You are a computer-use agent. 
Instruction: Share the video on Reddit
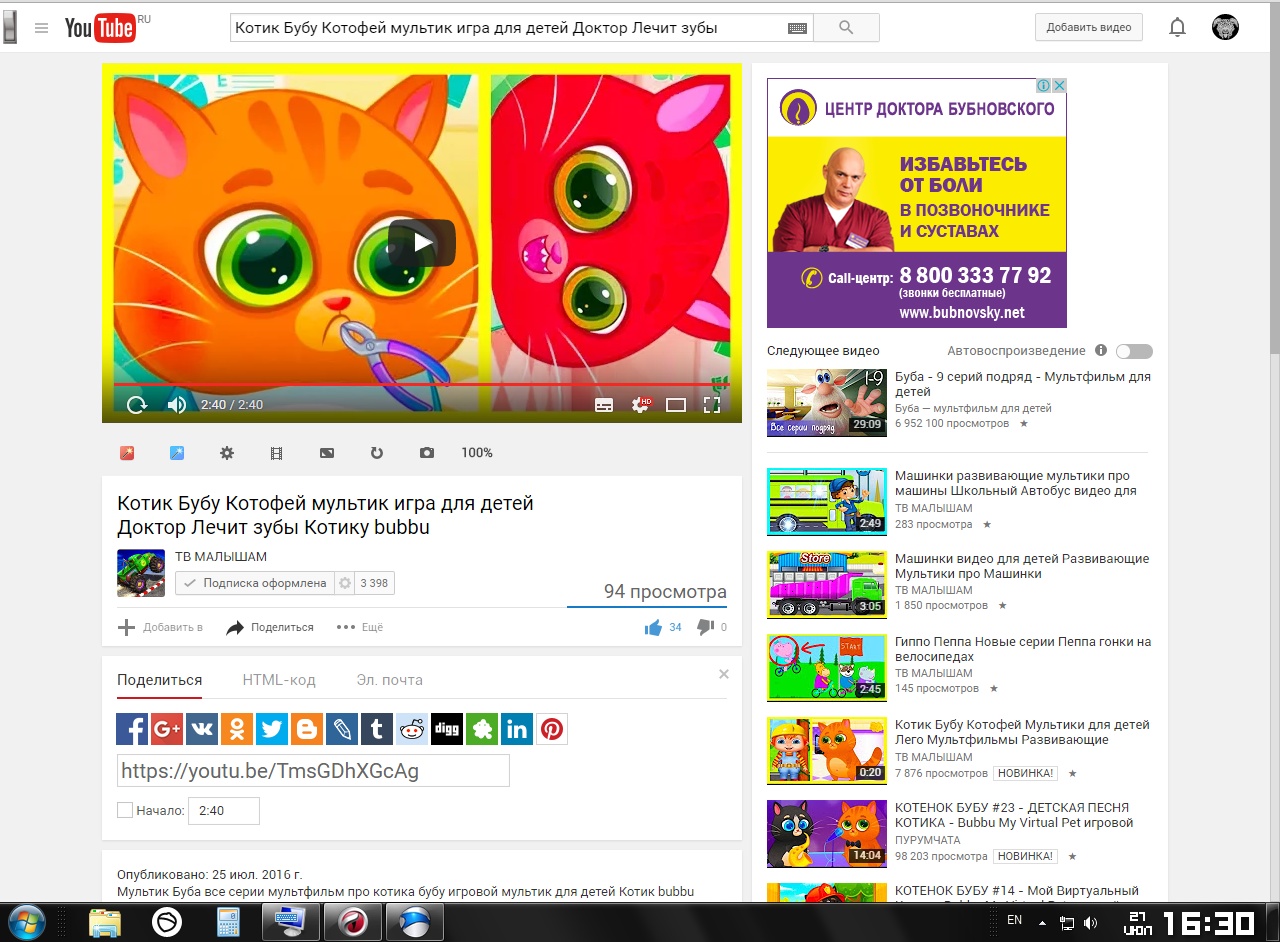[412, 729]
